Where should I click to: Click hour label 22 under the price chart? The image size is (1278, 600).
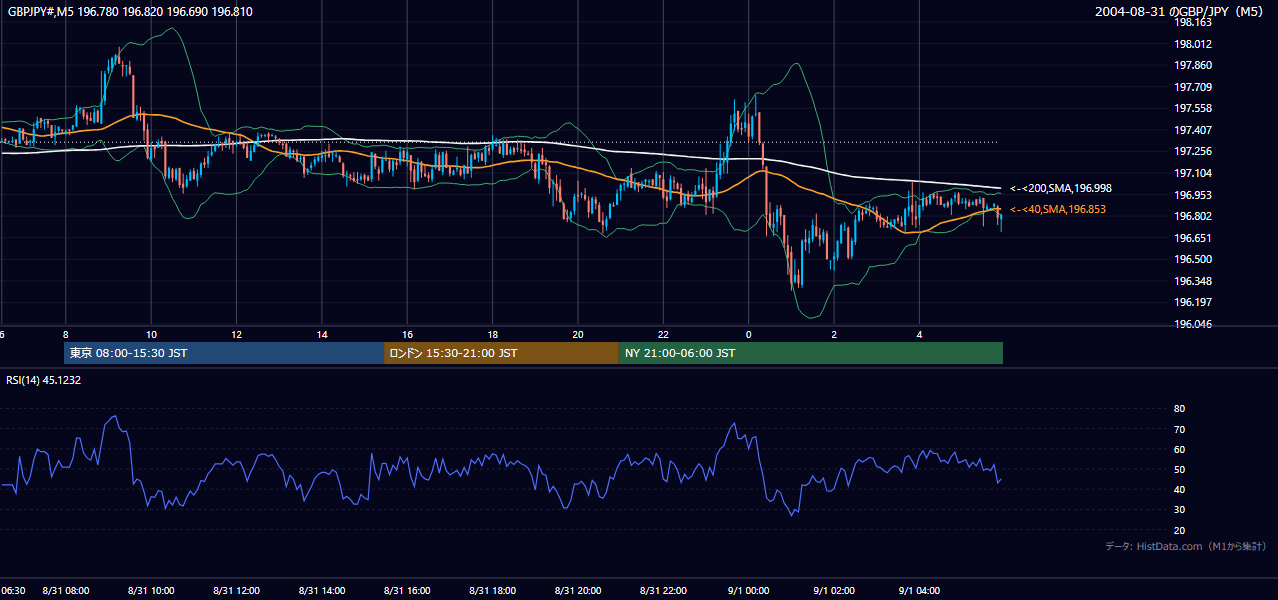coord(663,334)
